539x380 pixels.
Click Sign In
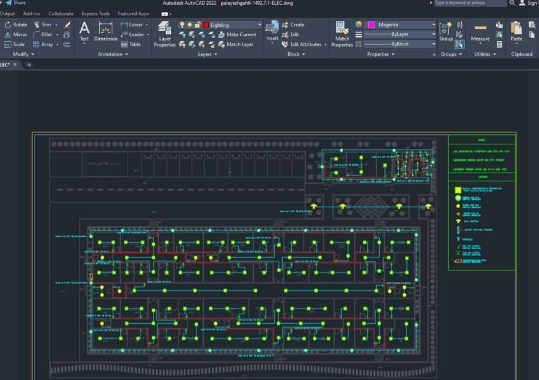tap(529, 3)
